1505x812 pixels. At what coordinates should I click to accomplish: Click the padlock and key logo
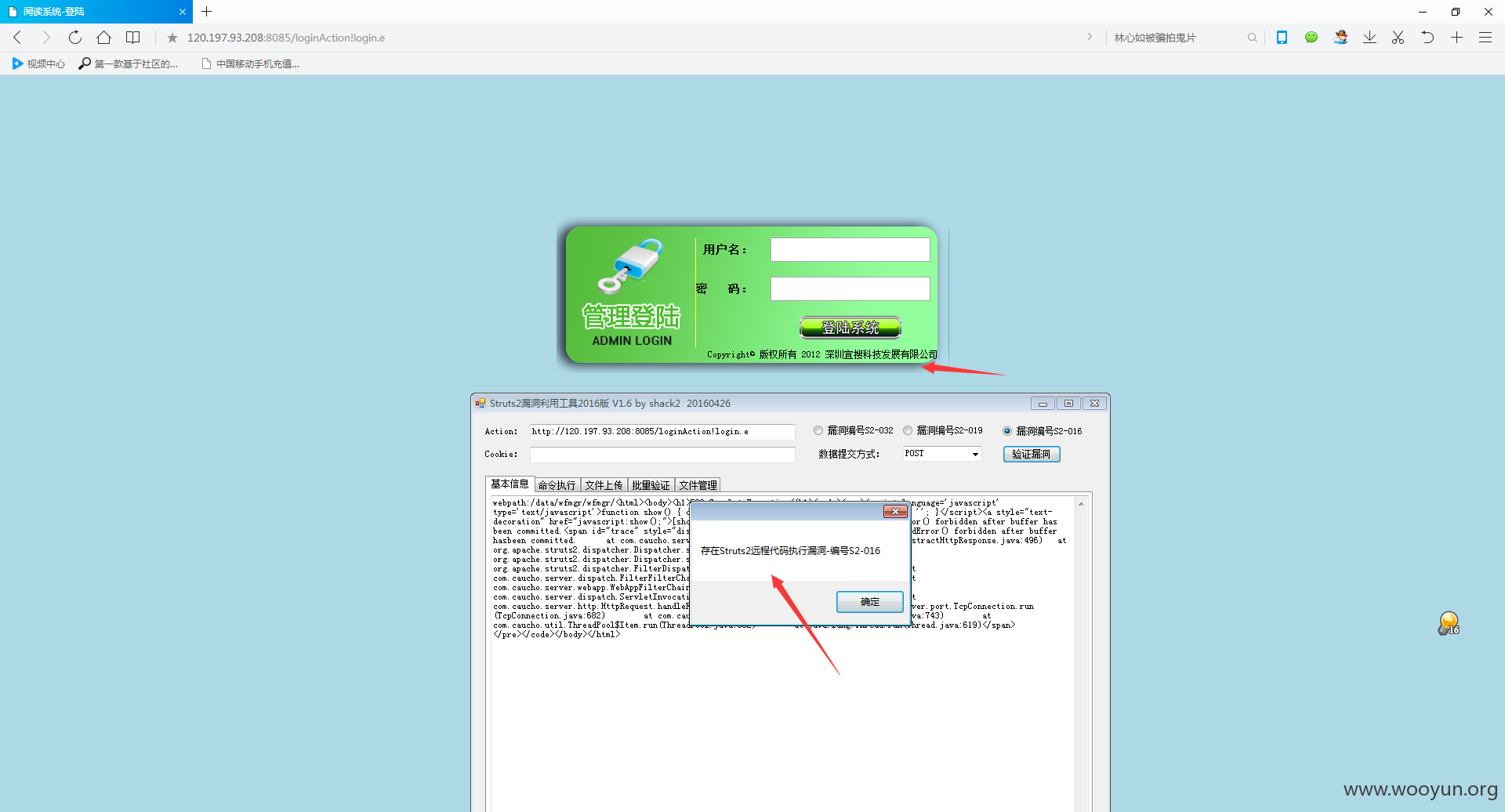tap(631, 266)
